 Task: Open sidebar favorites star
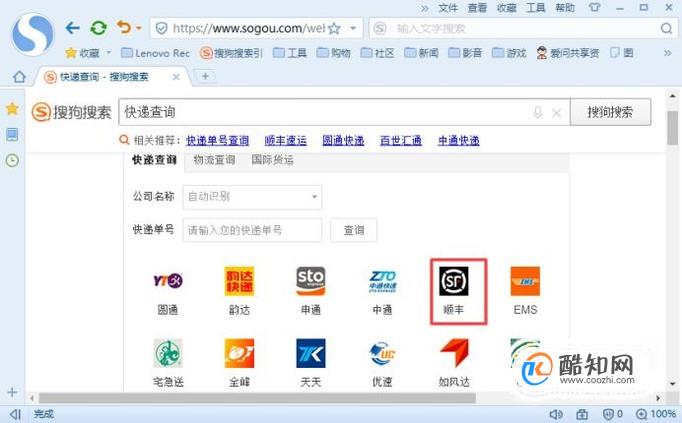[12, 109]
